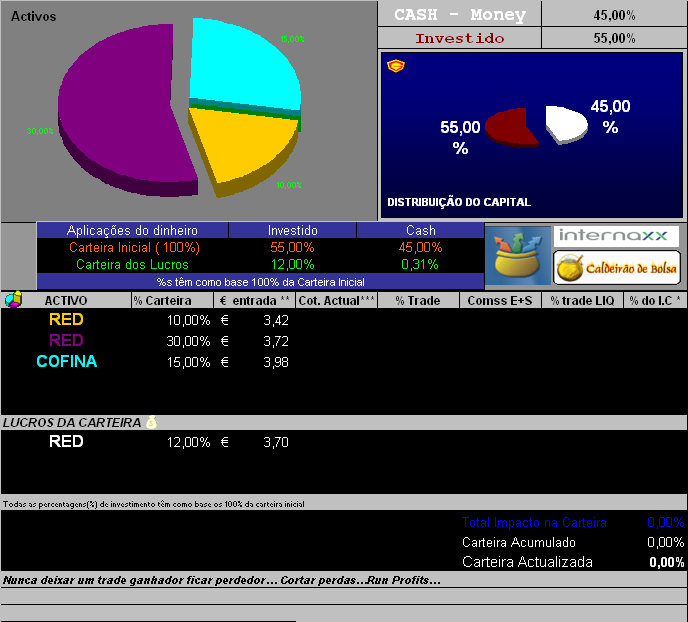Click the dark red 55,00% capital slice
Image resolution: width=688 pixels, height=622 pixels.
click(510, 127)
